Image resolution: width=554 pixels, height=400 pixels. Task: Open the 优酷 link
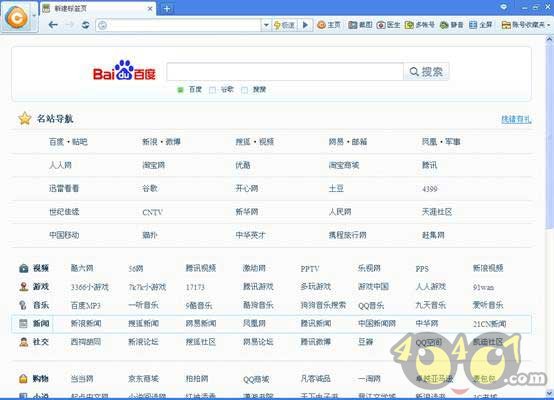point(243,165)
